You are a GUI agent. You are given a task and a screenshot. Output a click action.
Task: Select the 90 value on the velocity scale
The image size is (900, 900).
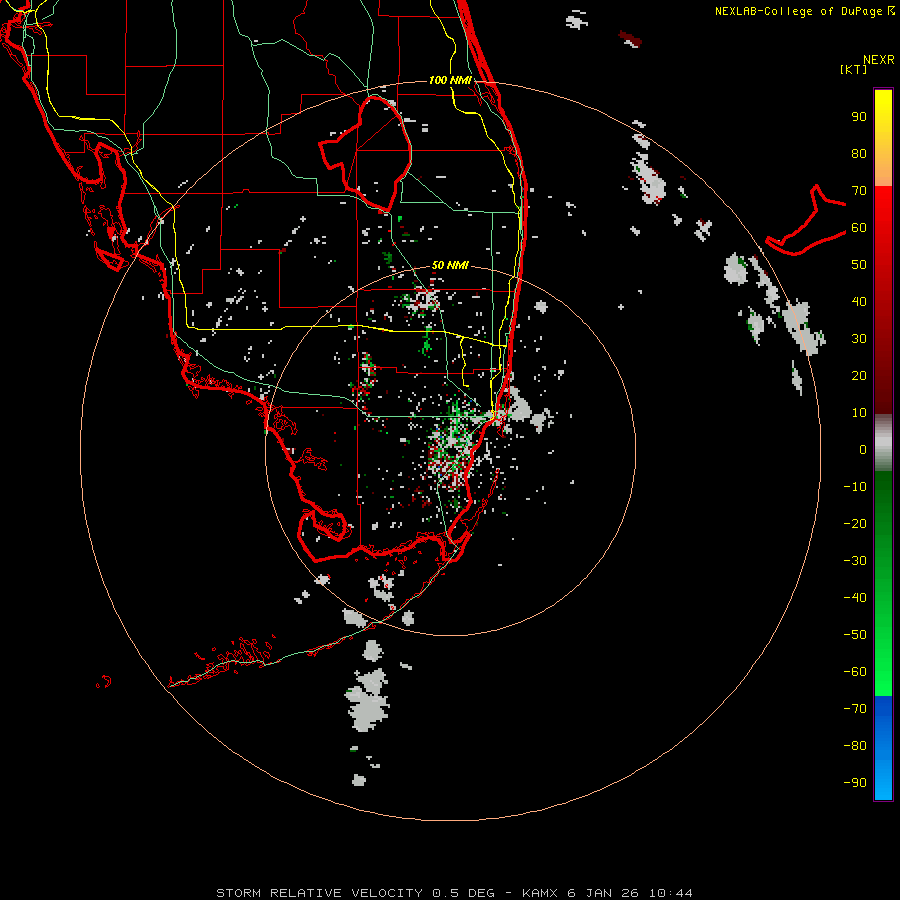tap(859, 117)
